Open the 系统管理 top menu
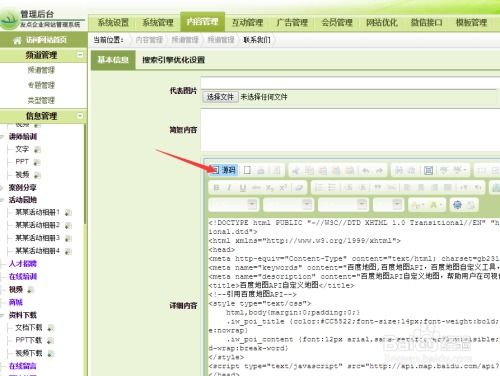This screenshot has width=500, height=376. 158,22
